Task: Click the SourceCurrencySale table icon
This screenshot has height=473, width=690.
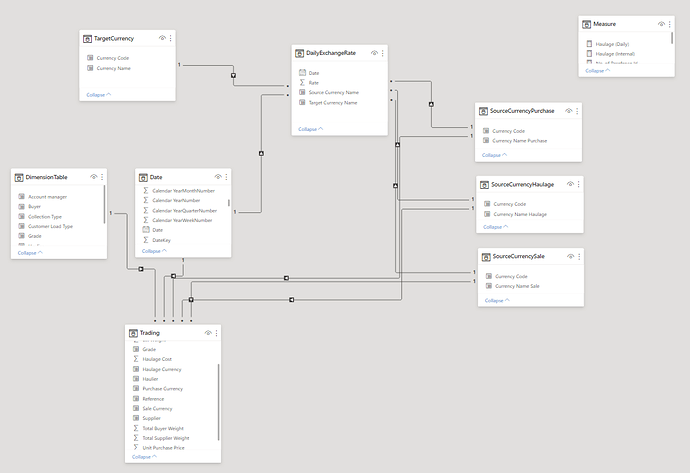Action: [486, 257]
